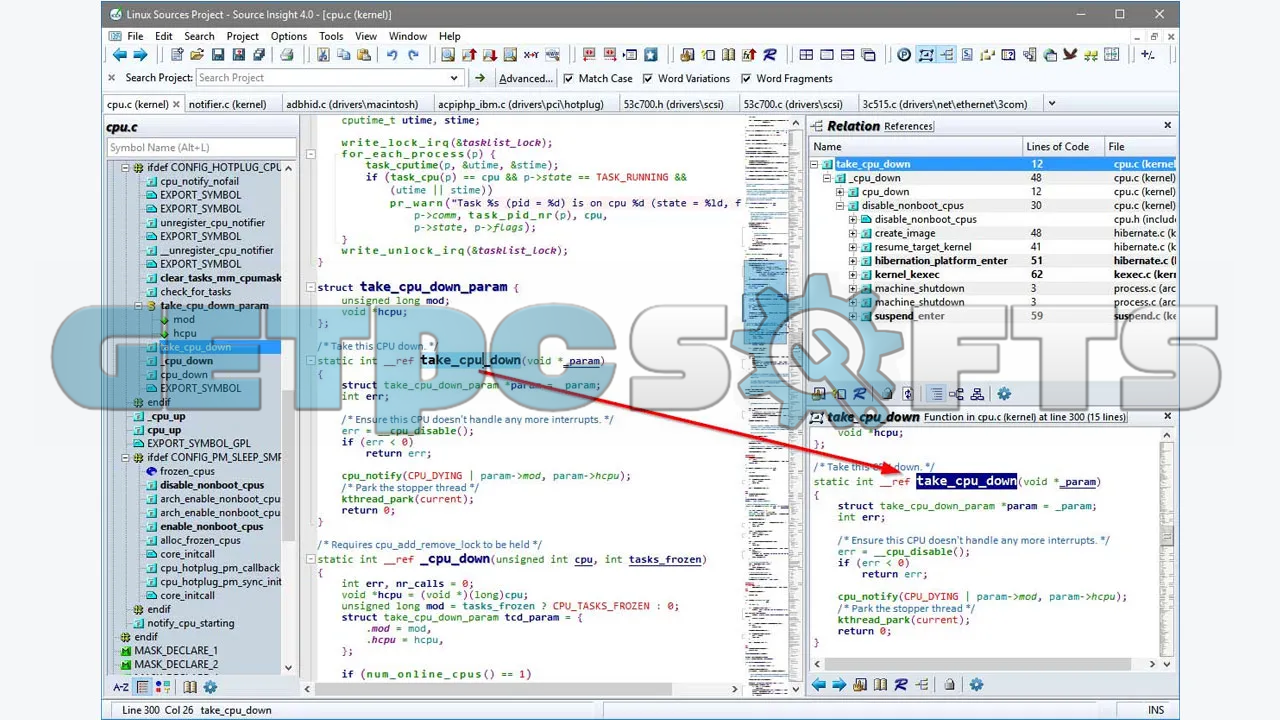Open symbol panel settings gear
Screen dimensions: 1280x720
[x=210, y=687]
